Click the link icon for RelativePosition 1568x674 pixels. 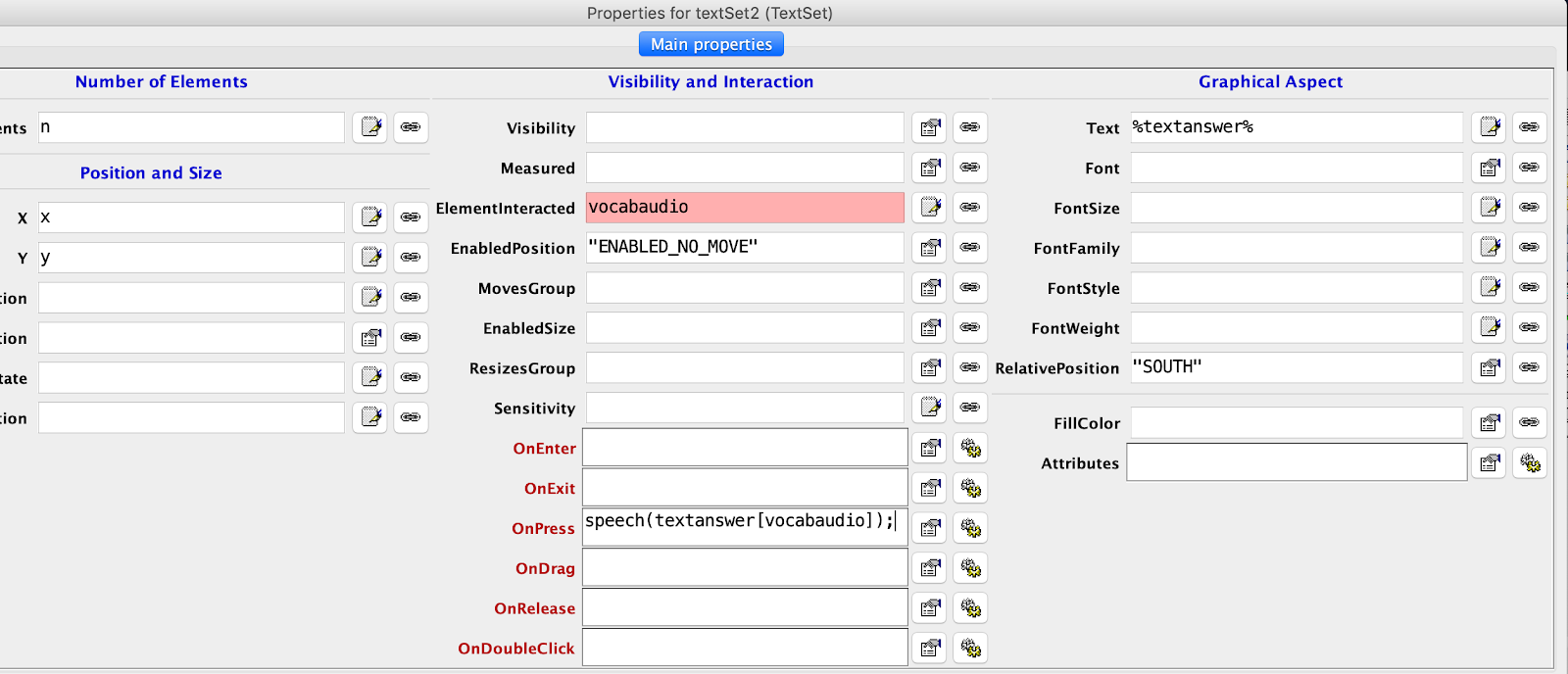(1529, 367)
